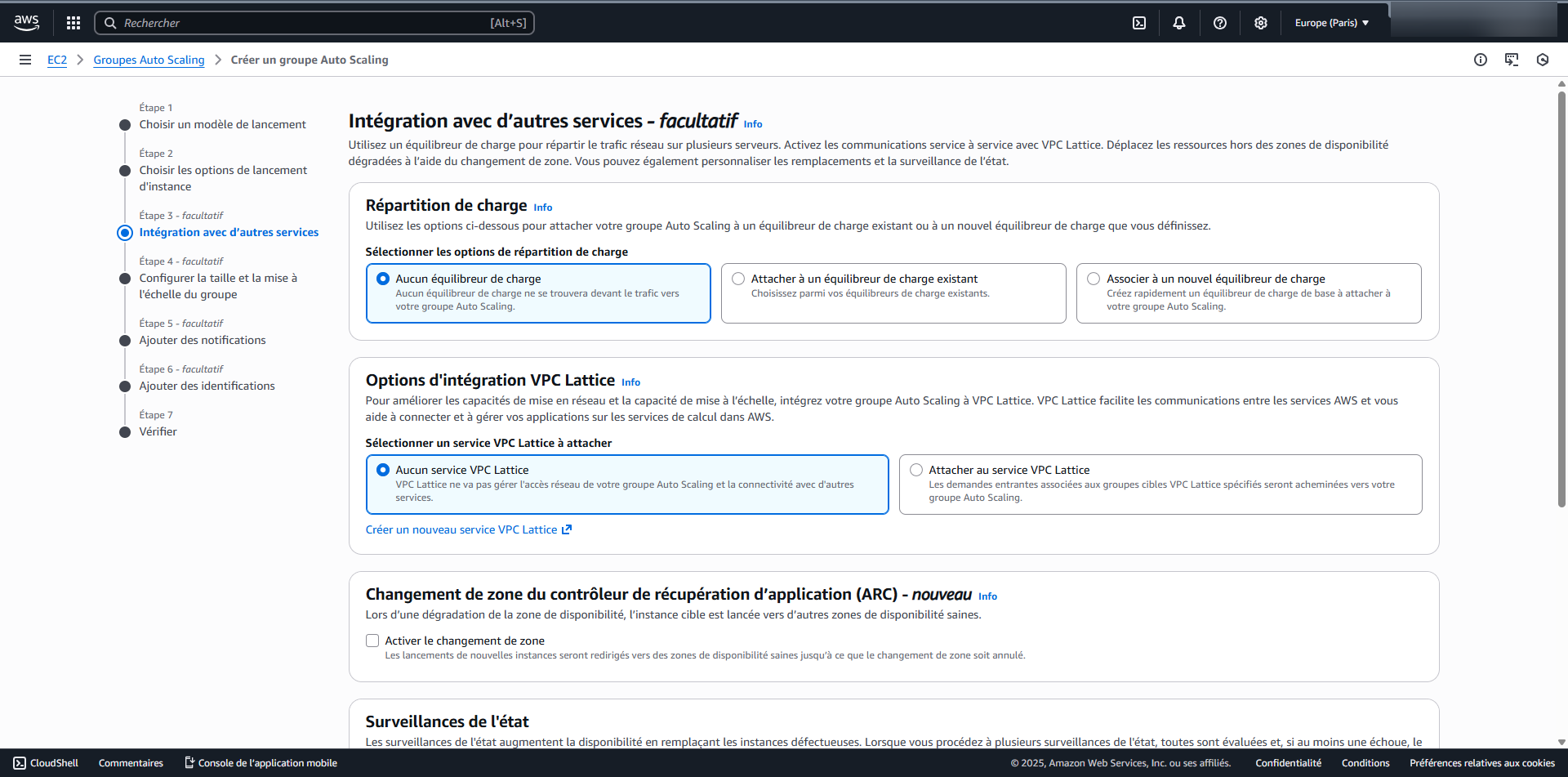This screenshot has width=1568, height=777.
Task: Choose 'Associer à un nouvel équilibreur de charge'
Action: (1094, 279)
